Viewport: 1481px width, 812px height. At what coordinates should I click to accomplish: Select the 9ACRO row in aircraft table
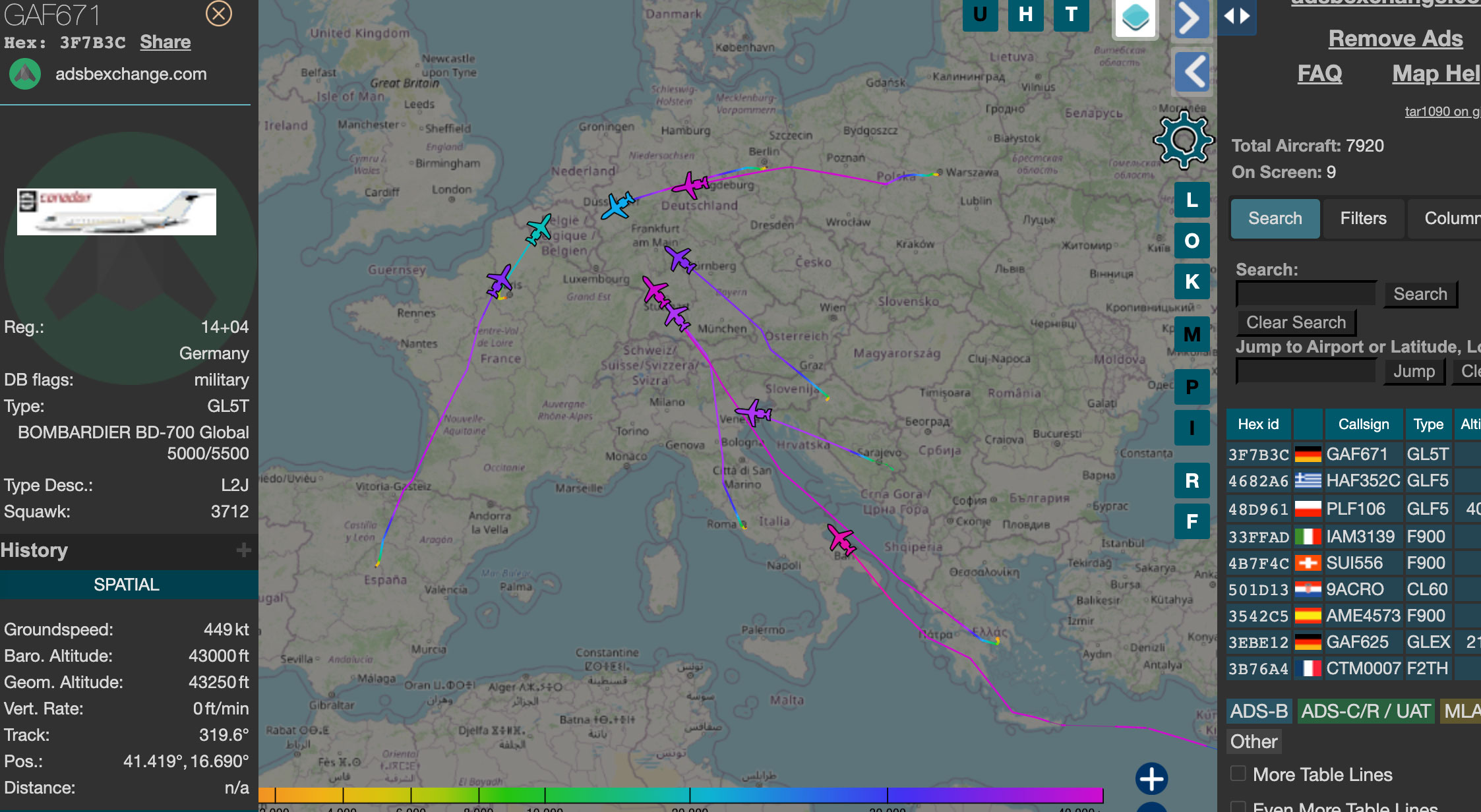coord(1354,589)
